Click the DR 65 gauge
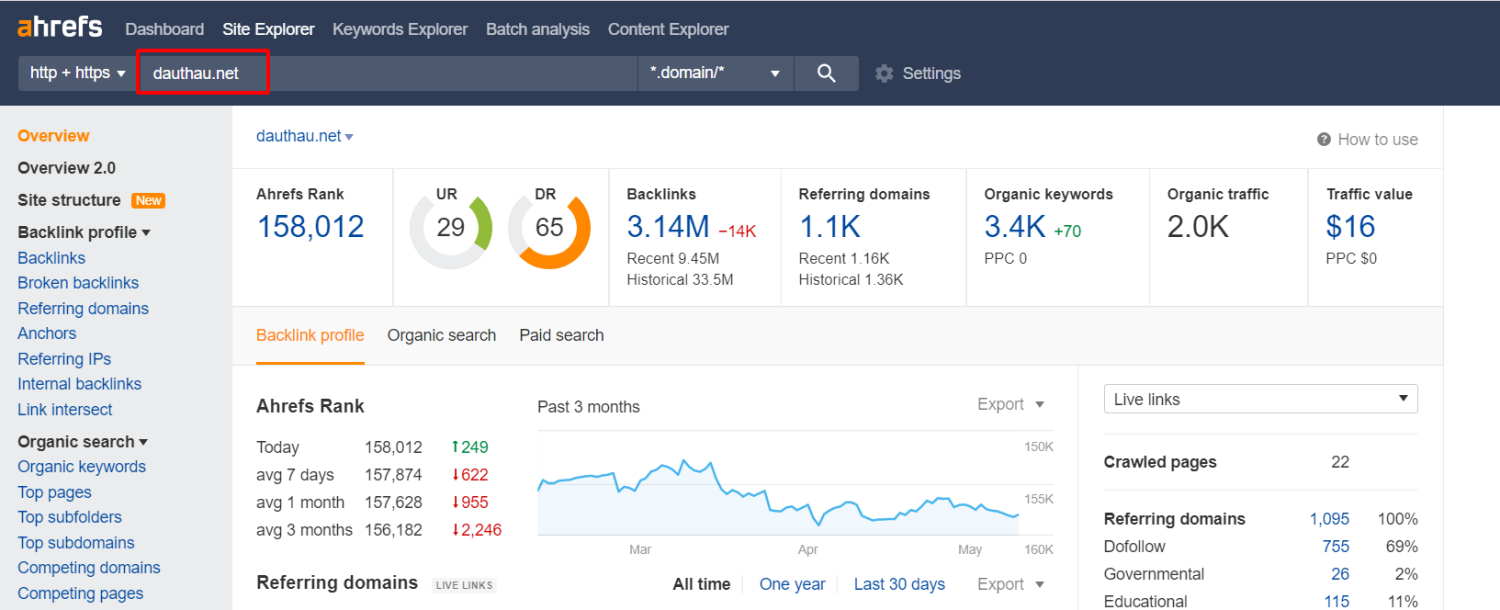This screenshot has width=1500, height=610. [x=549, y=228]
